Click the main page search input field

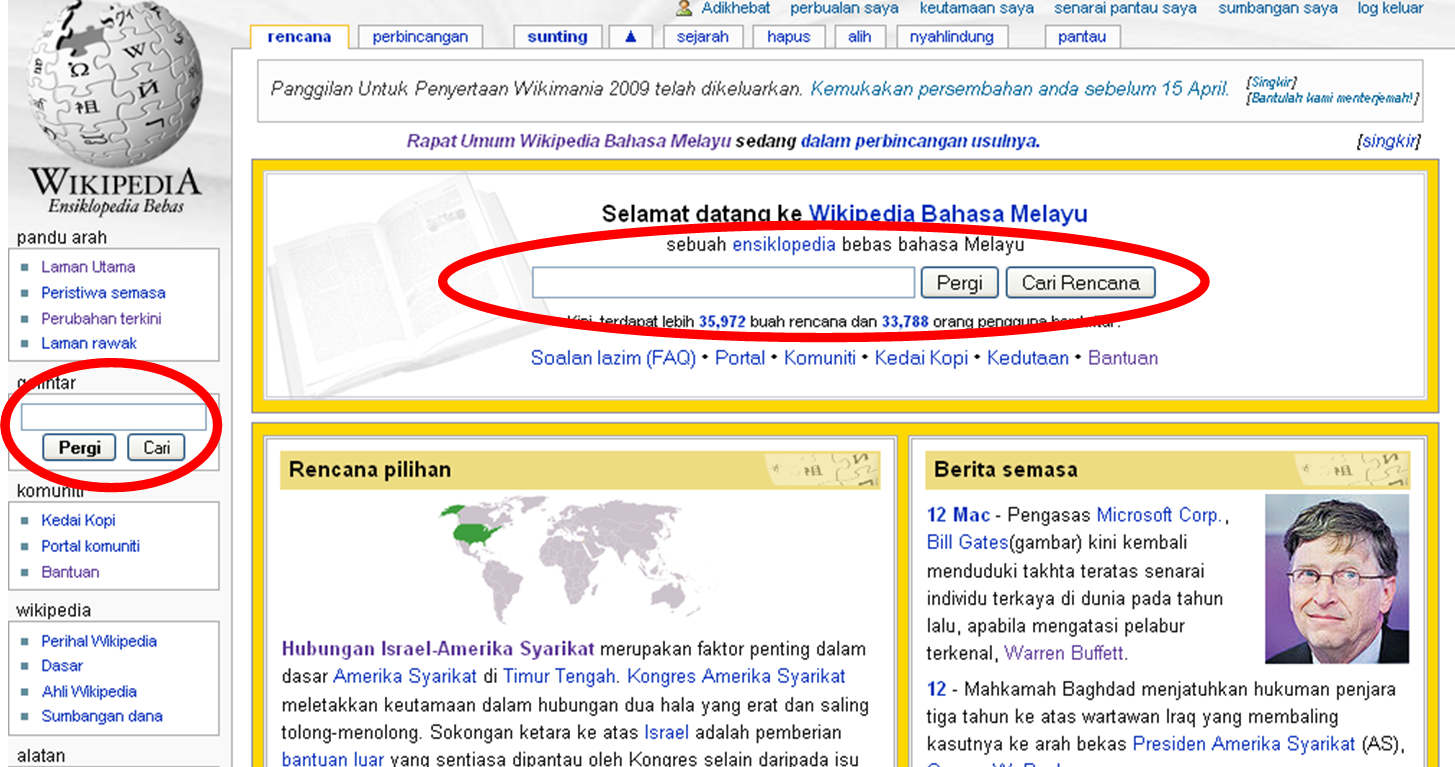tap(723, 283)
